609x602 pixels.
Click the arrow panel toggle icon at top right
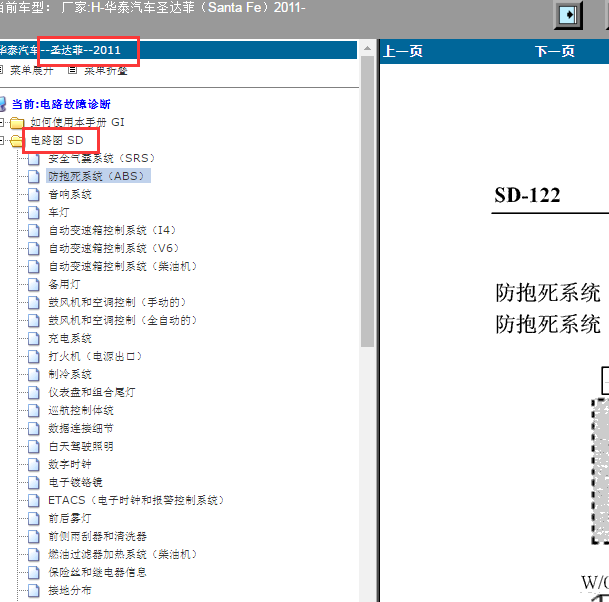(x=568, y=16)
